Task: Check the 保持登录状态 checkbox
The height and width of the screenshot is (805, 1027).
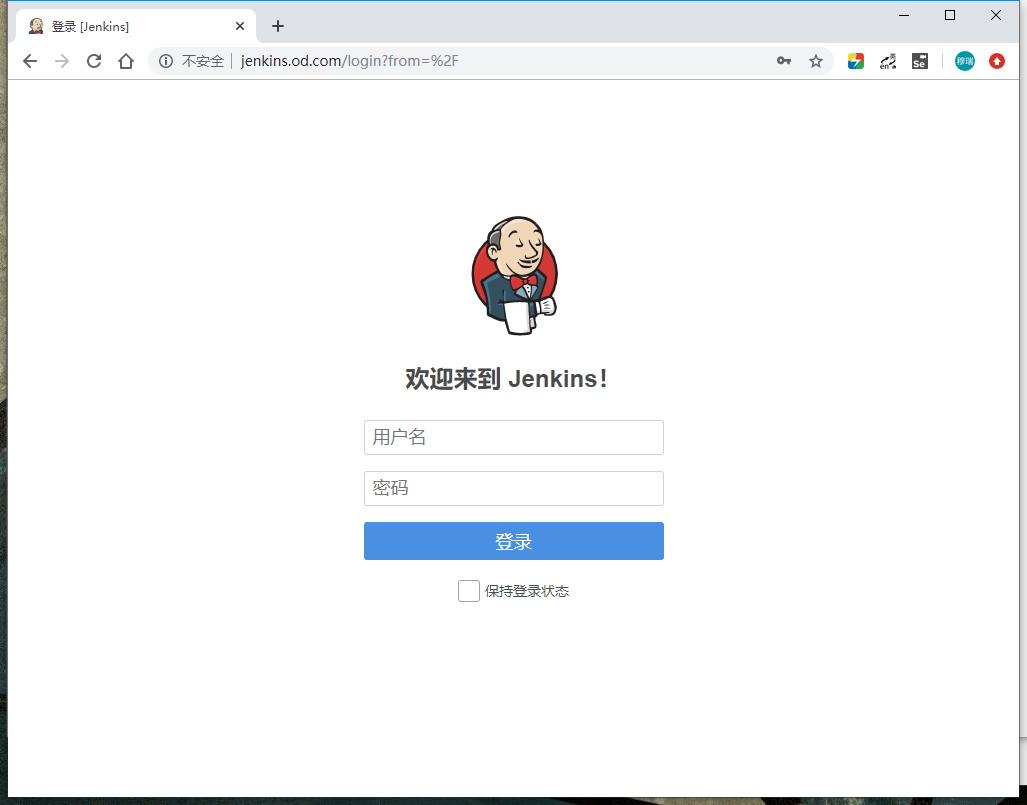Action: click(x=468, y=591)
